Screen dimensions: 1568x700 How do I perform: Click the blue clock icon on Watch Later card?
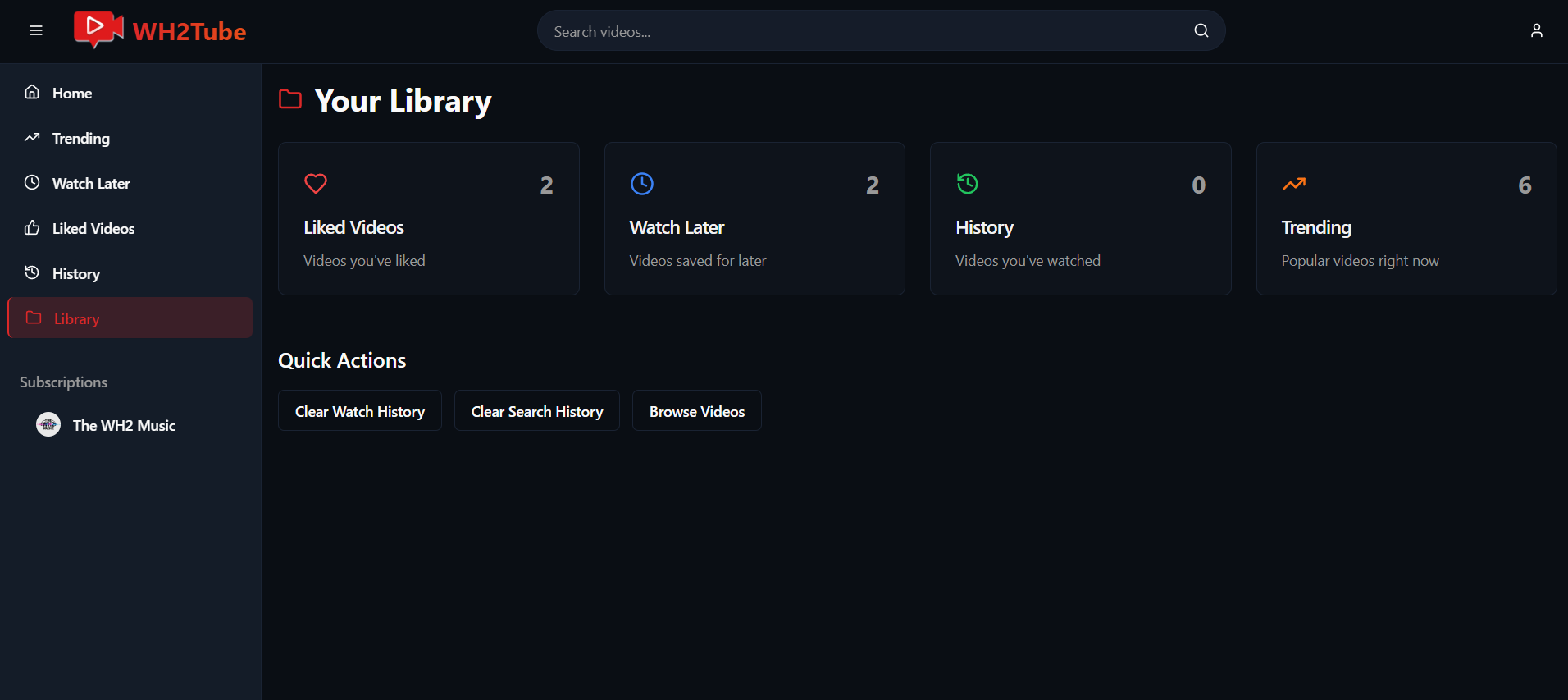point(641,184)
